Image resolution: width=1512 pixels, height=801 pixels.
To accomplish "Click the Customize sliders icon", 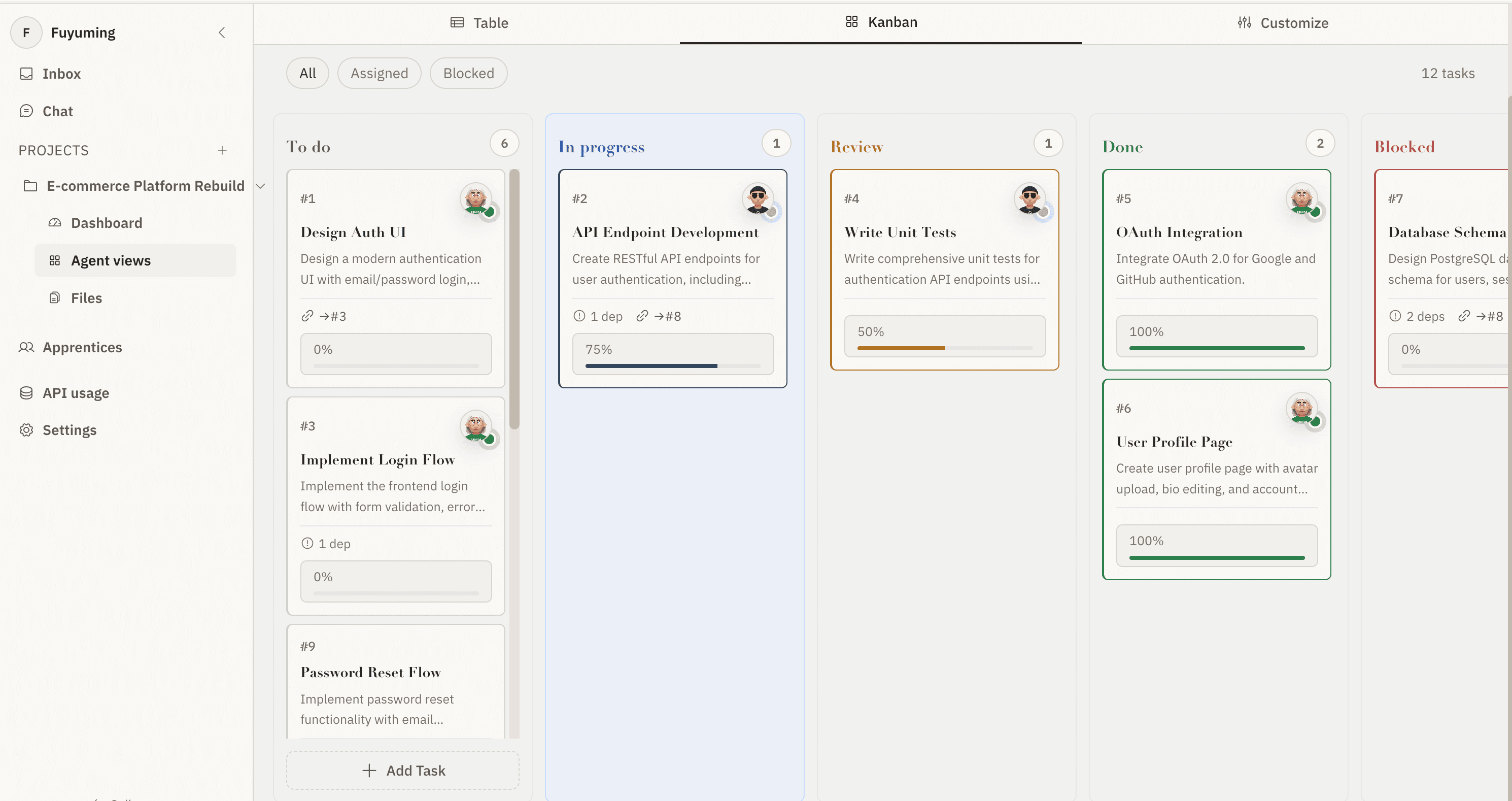I will coord(1244,22).
